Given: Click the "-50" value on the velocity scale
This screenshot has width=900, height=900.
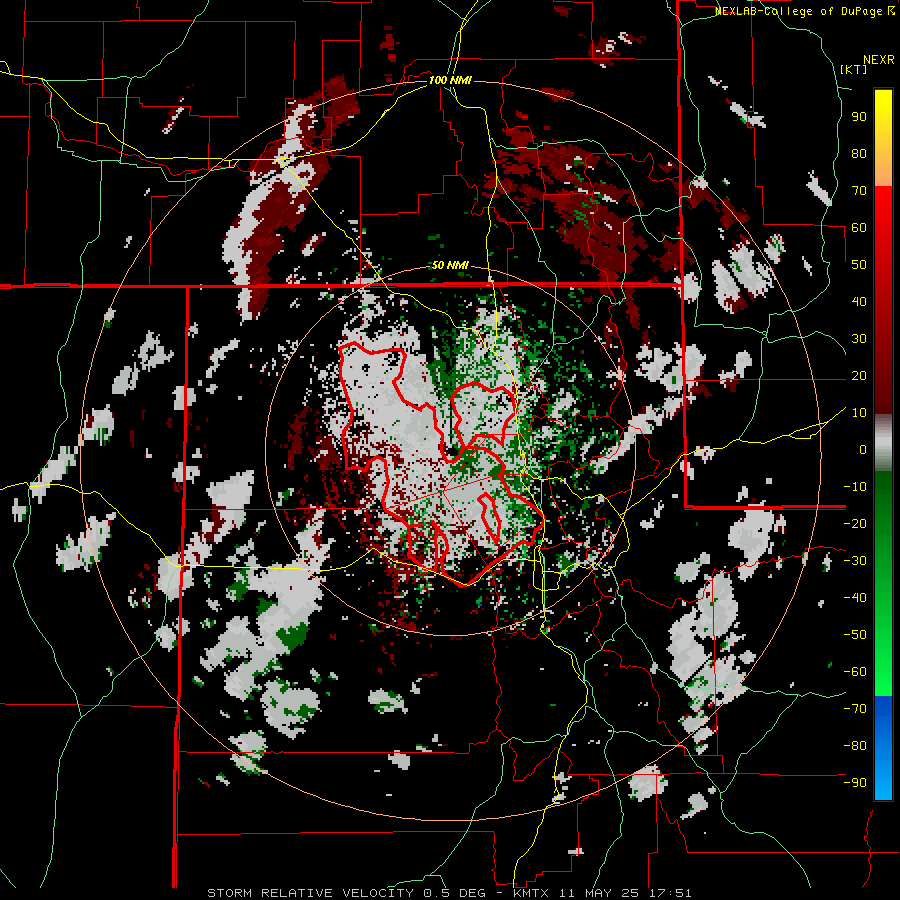Looking at the screenshot, I should [x=855, y=635].
